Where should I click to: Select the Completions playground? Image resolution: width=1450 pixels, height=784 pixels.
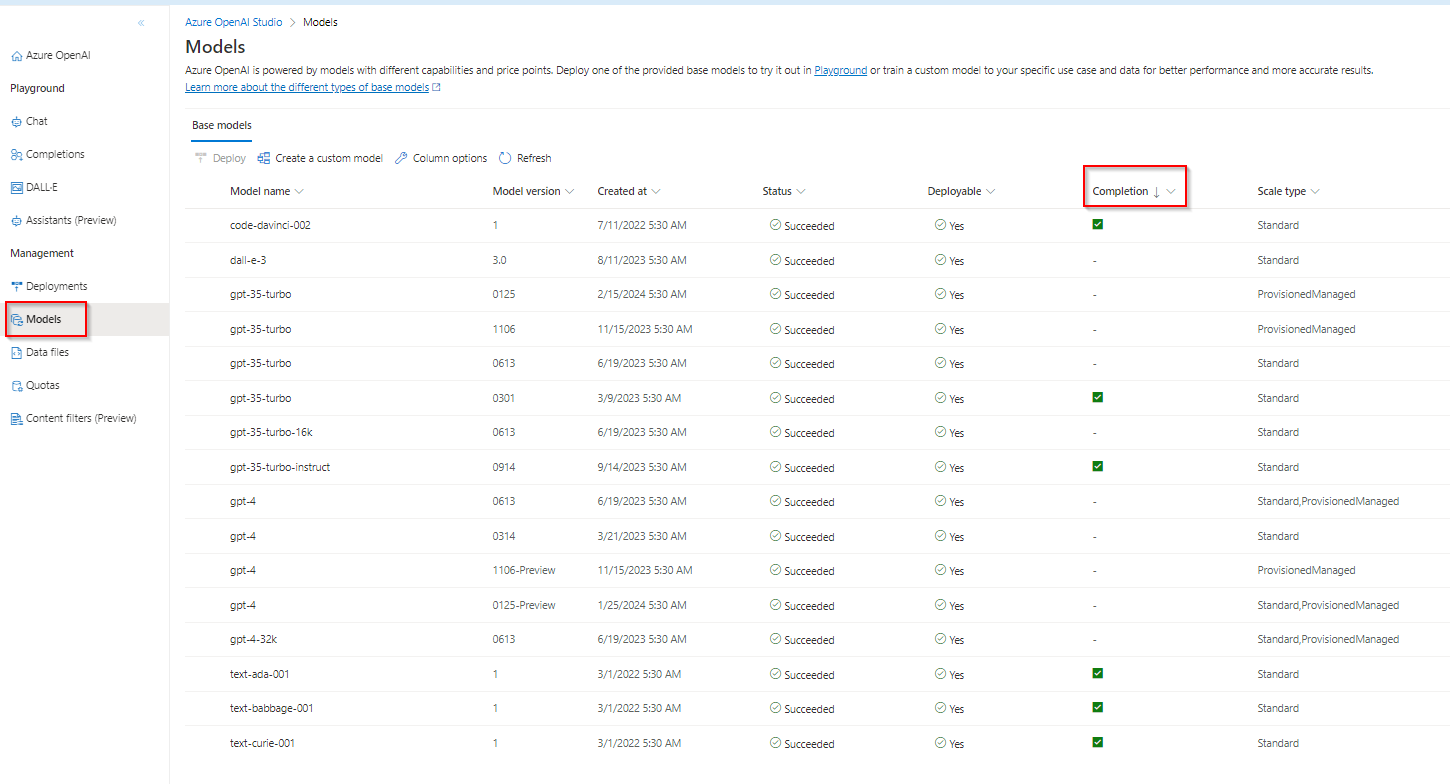56,153
